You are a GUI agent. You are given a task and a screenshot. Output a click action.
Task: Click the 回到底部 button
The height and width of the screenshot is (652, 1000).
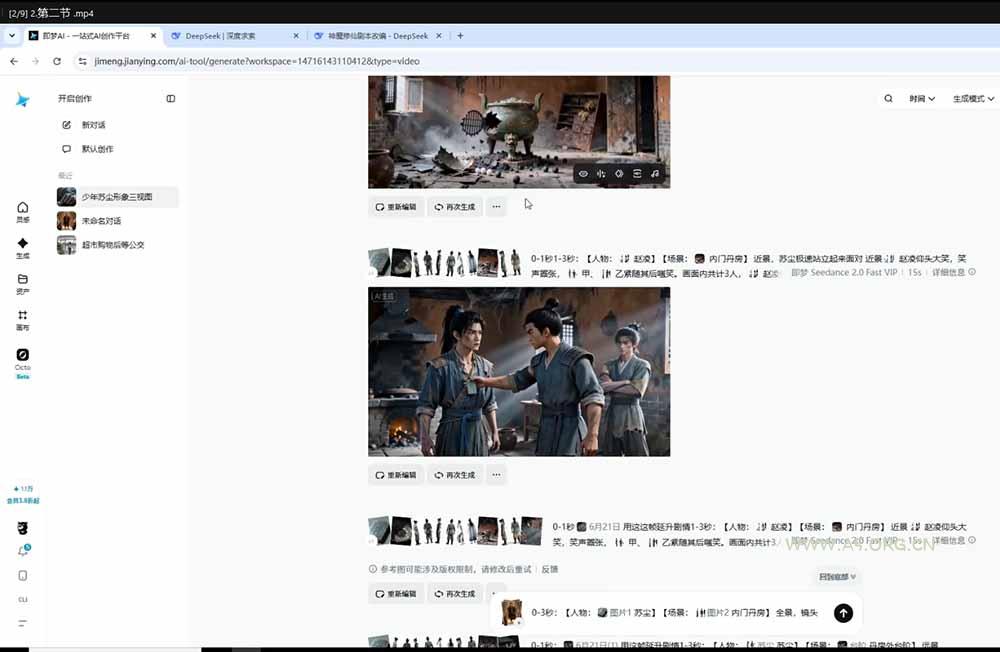click(837, 577)
